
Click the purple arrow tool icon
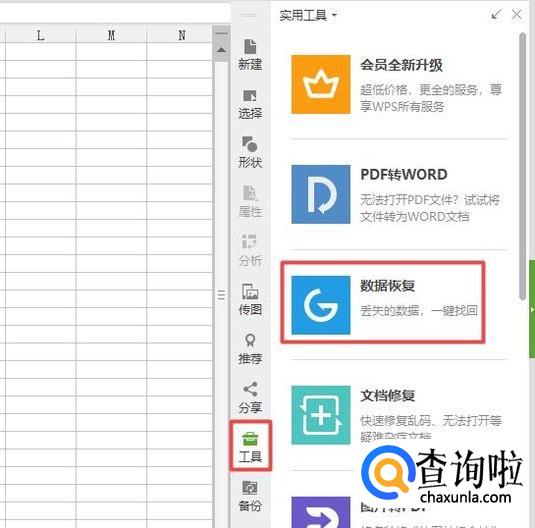(x=321, y=512)
